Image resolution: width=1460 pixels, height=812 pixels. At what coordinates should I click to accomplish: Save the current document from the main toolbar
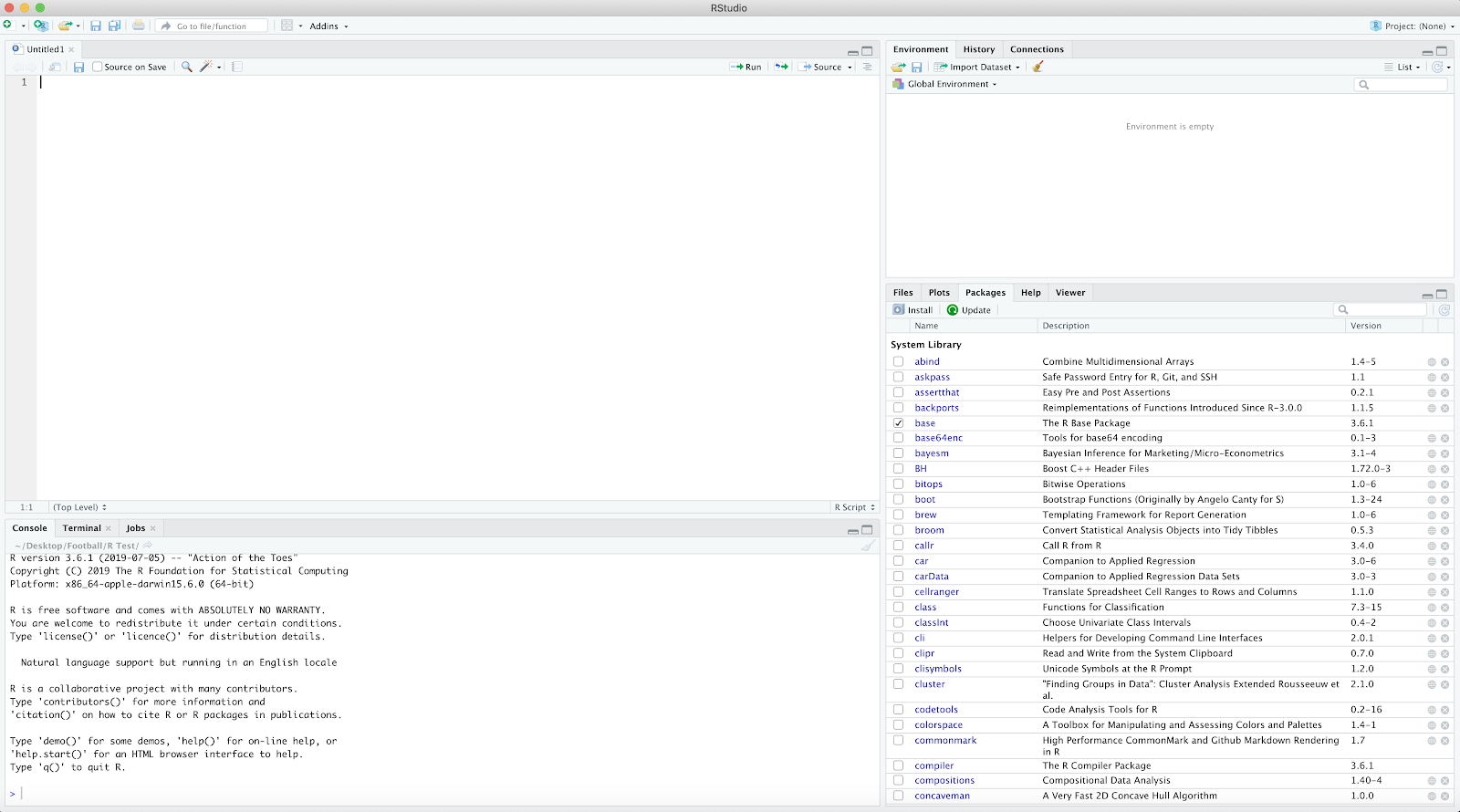coord(96,26)
